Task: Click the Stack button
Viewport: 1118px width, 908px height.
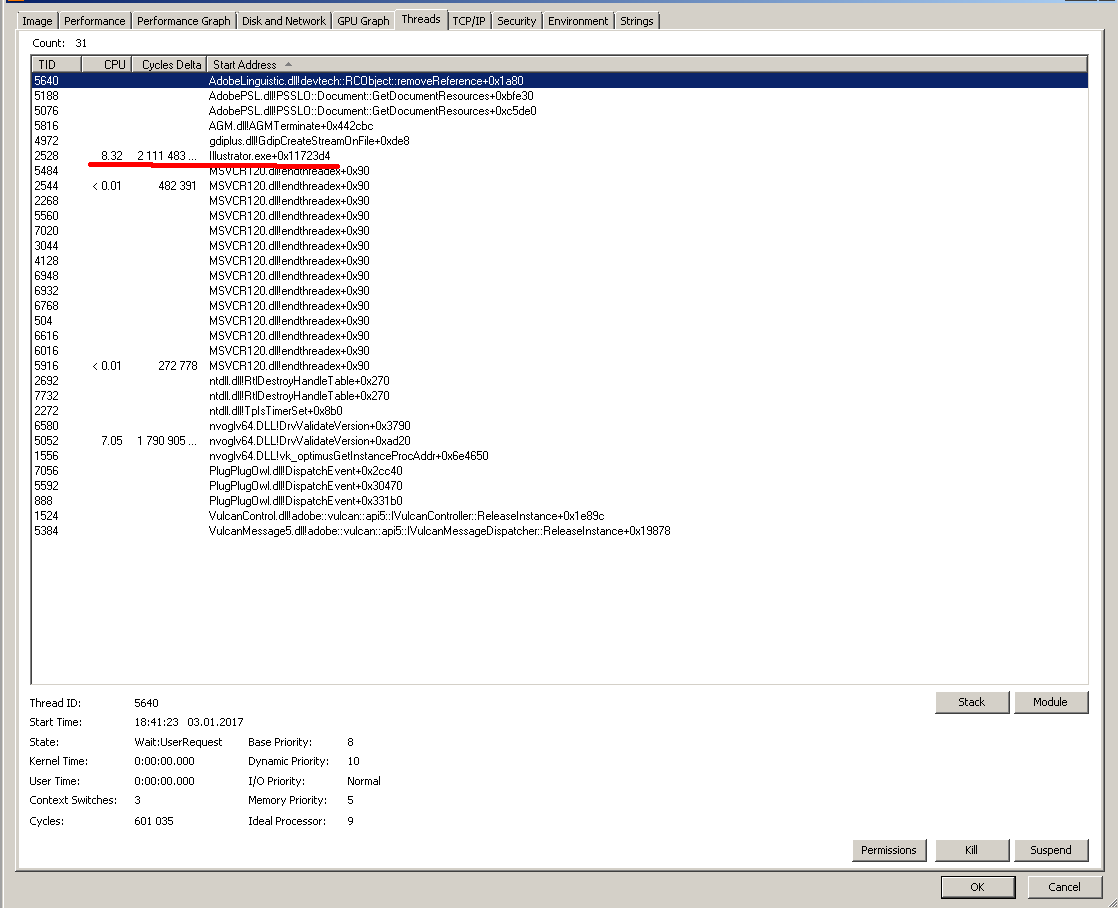Action: click(x=972, y=702)
